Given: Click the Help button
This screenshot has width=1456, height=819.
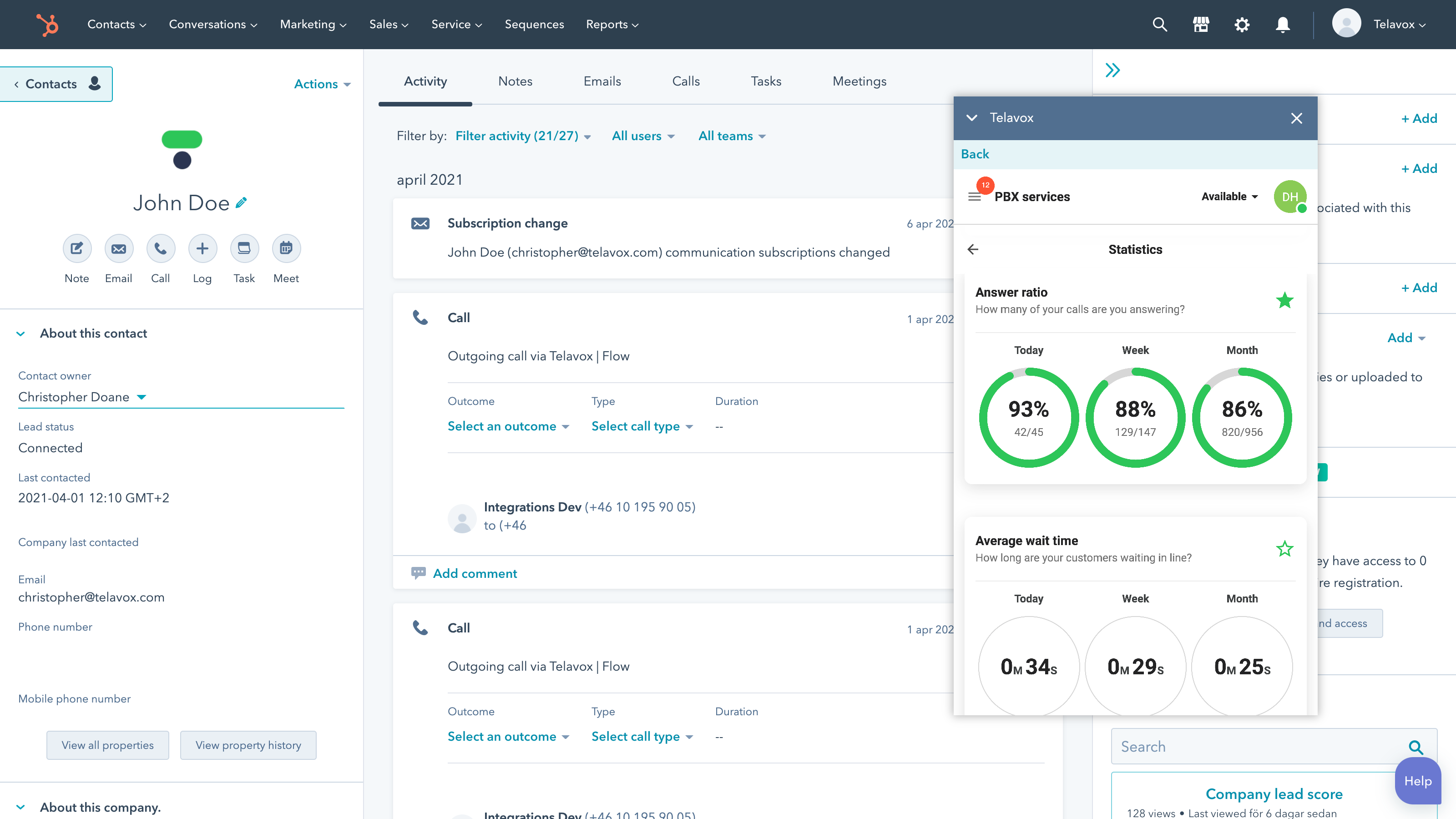Looking at the screenshot, I should [x=1418, y=781].
